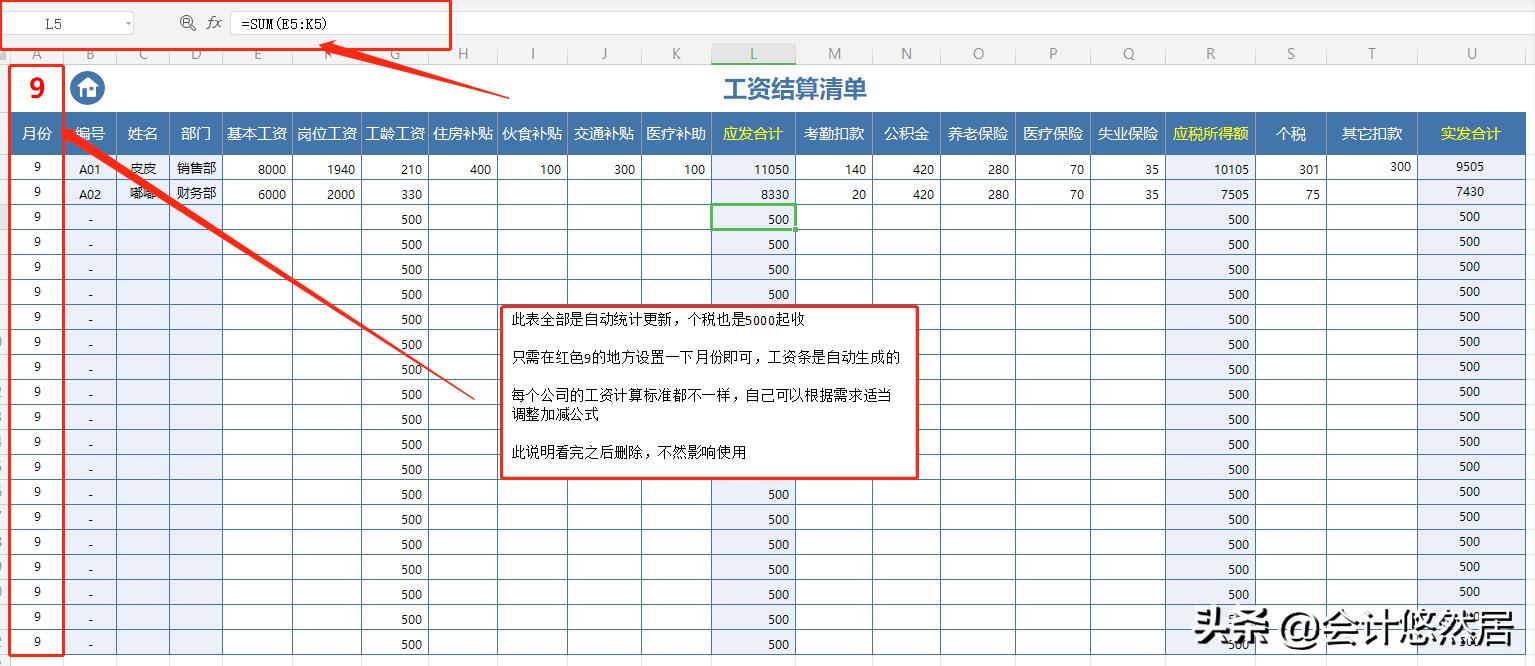Click the magnifier search icon beside the formula bar
Screen dimensions: 1535x666
coord(188,20)
